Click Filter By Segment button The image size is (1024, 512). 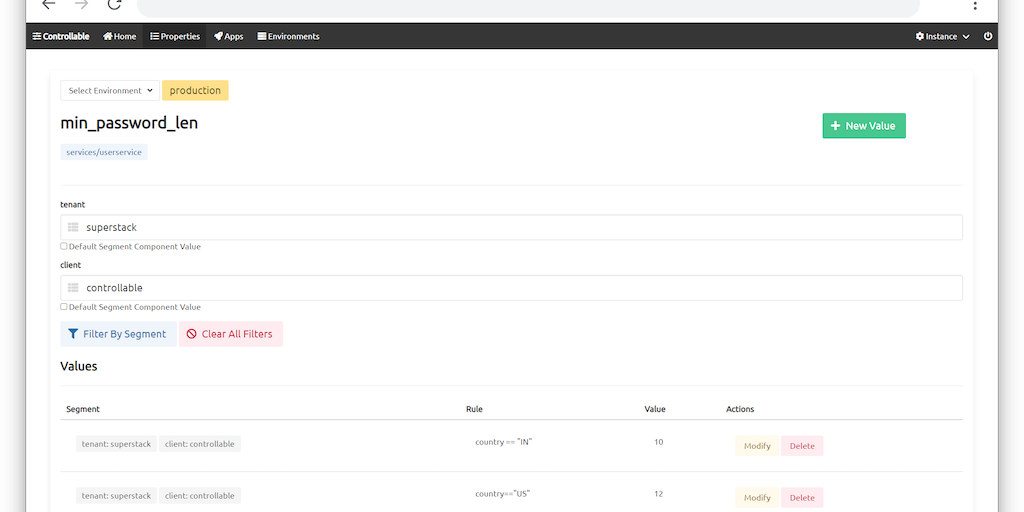[x=118, y=334]
